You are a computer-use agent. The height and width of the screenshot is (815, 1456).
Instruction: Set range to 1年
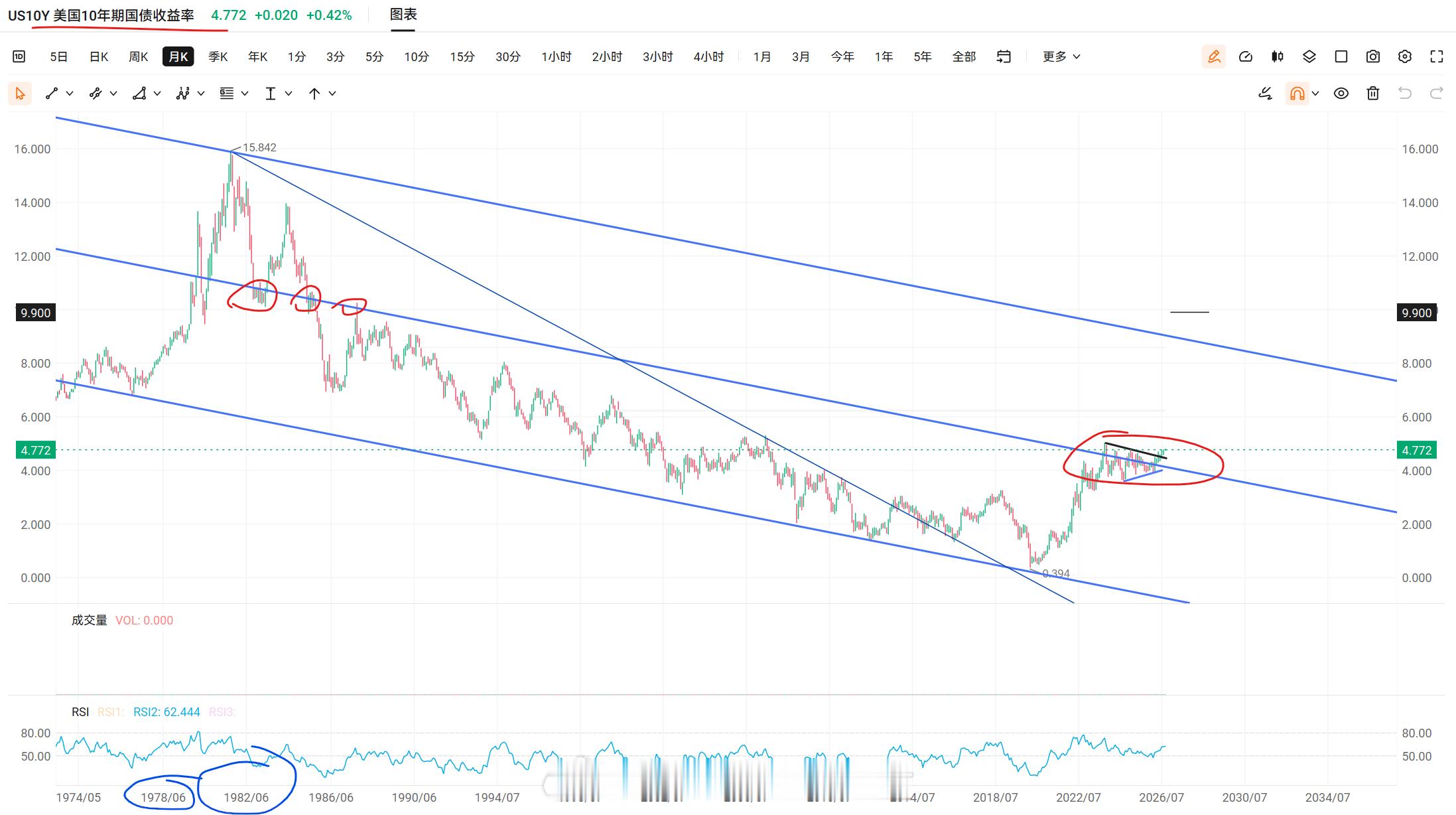(x=884, y=56)
